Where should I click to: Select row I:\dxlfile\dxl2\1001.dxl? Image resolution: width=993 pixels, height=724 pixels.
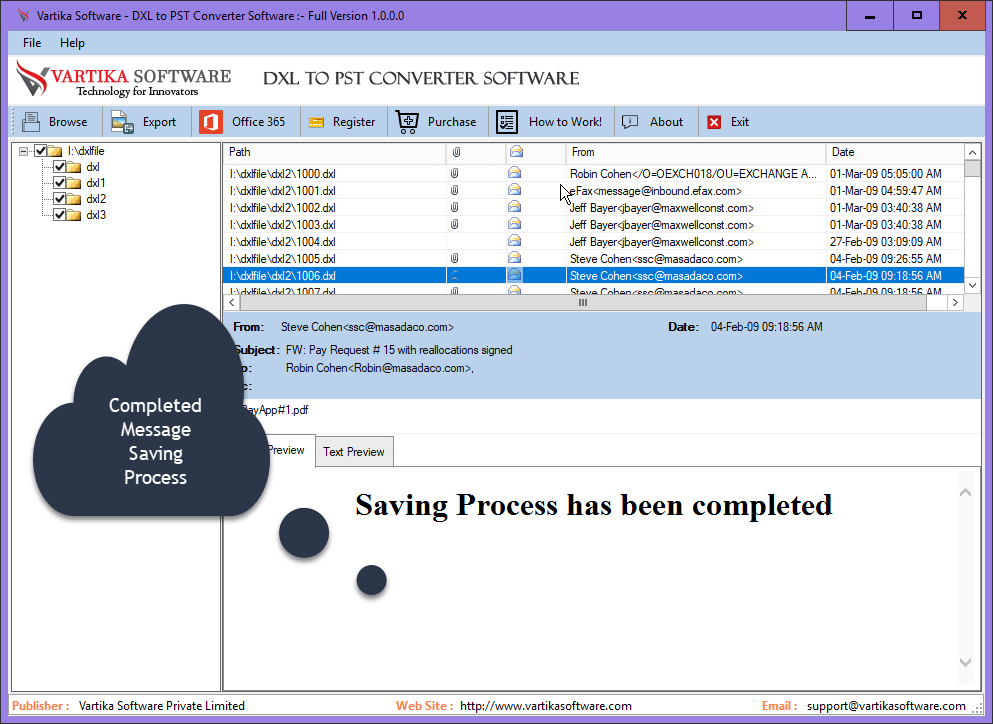pyautogui.click(x=593, y=190)
